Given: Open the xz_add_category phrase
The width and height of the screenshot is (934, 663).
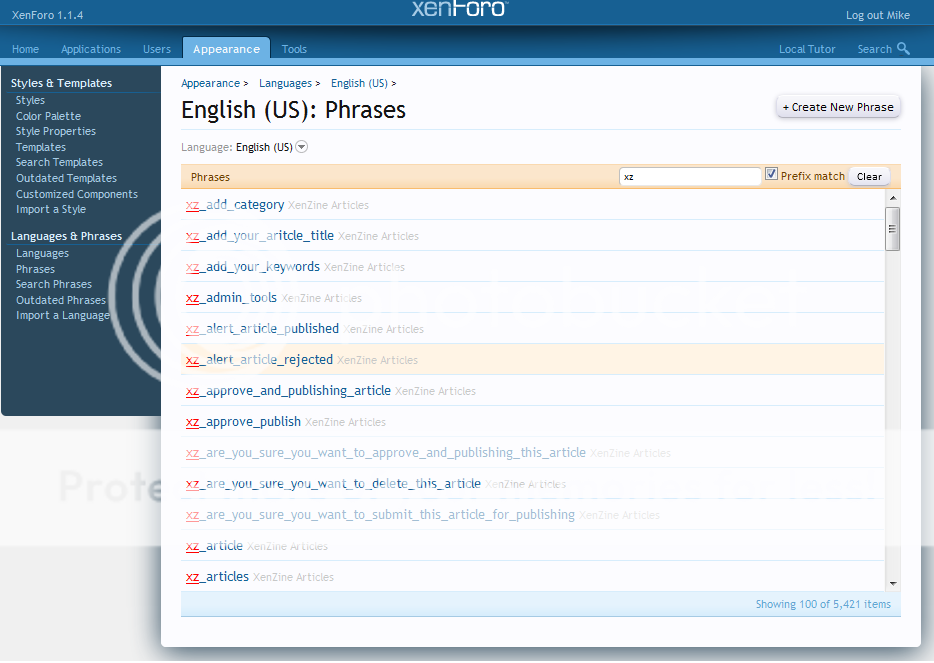Looking at the screenshot, I should (234, 204).
